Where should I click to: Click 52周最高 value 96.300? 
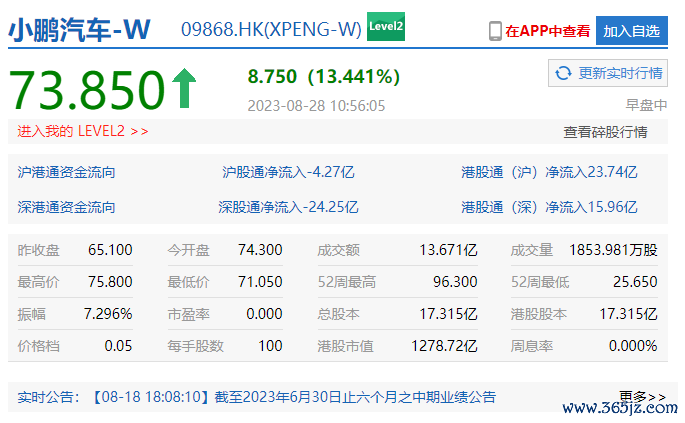click(x=455, y=282)
